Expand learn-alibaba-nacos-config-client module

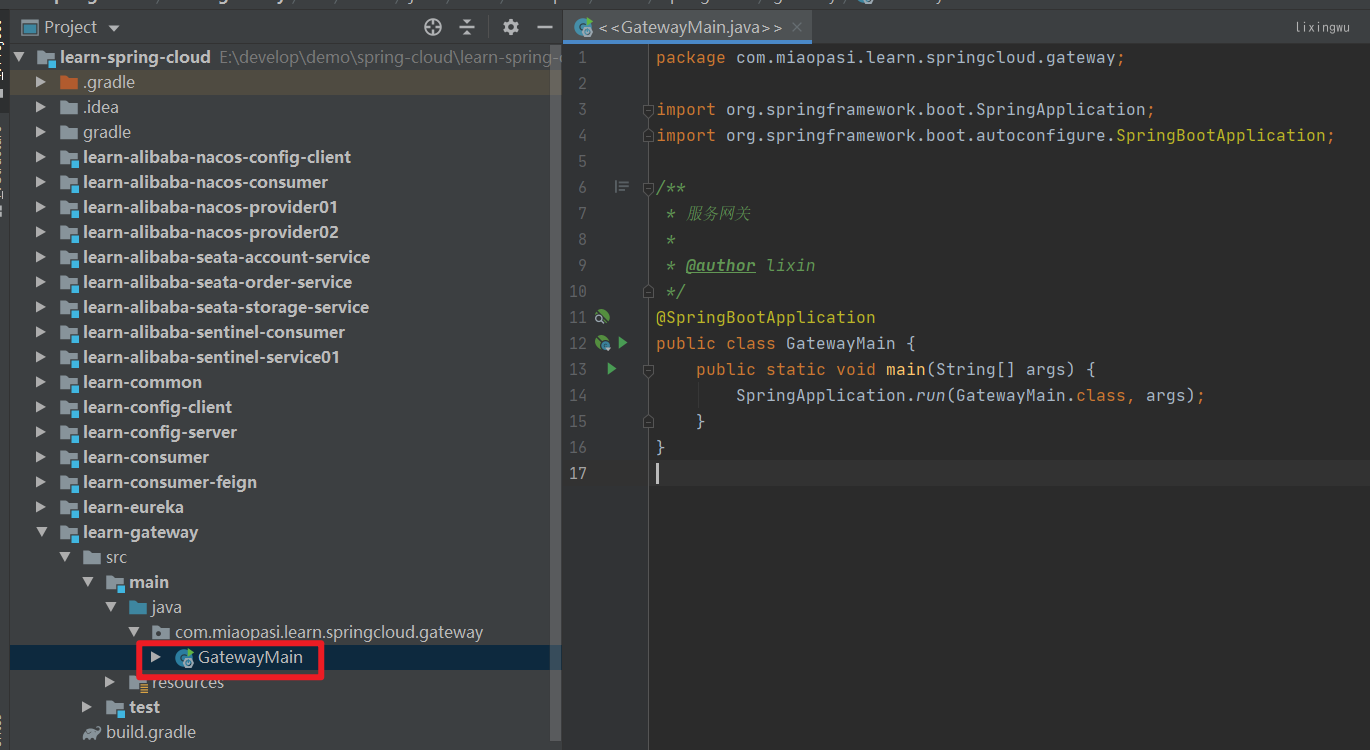[41, 157]
